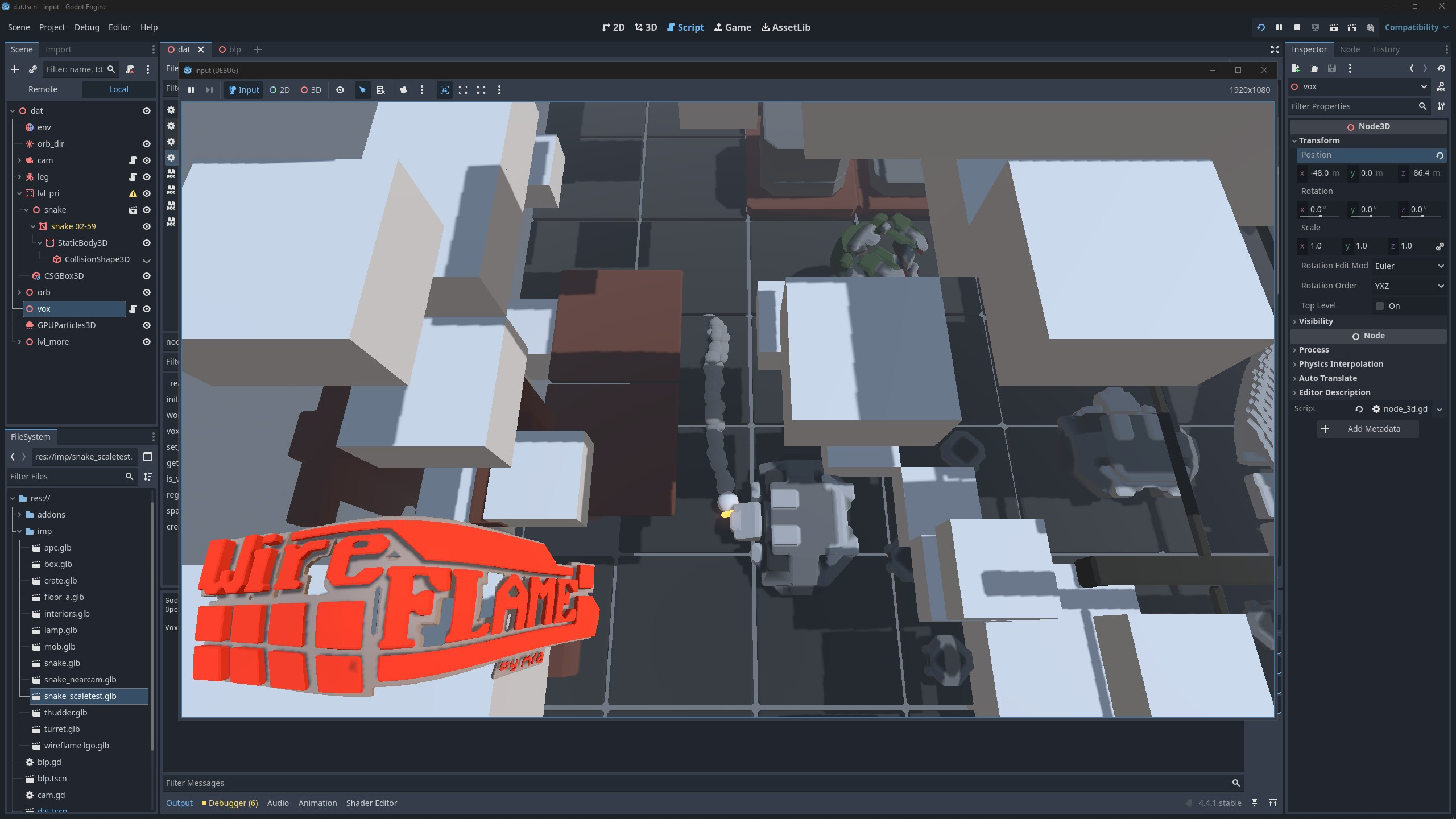Select Input mode in game toolbar
The height and width of the screenshot is (819, 1456).
[x=244, y=90]
